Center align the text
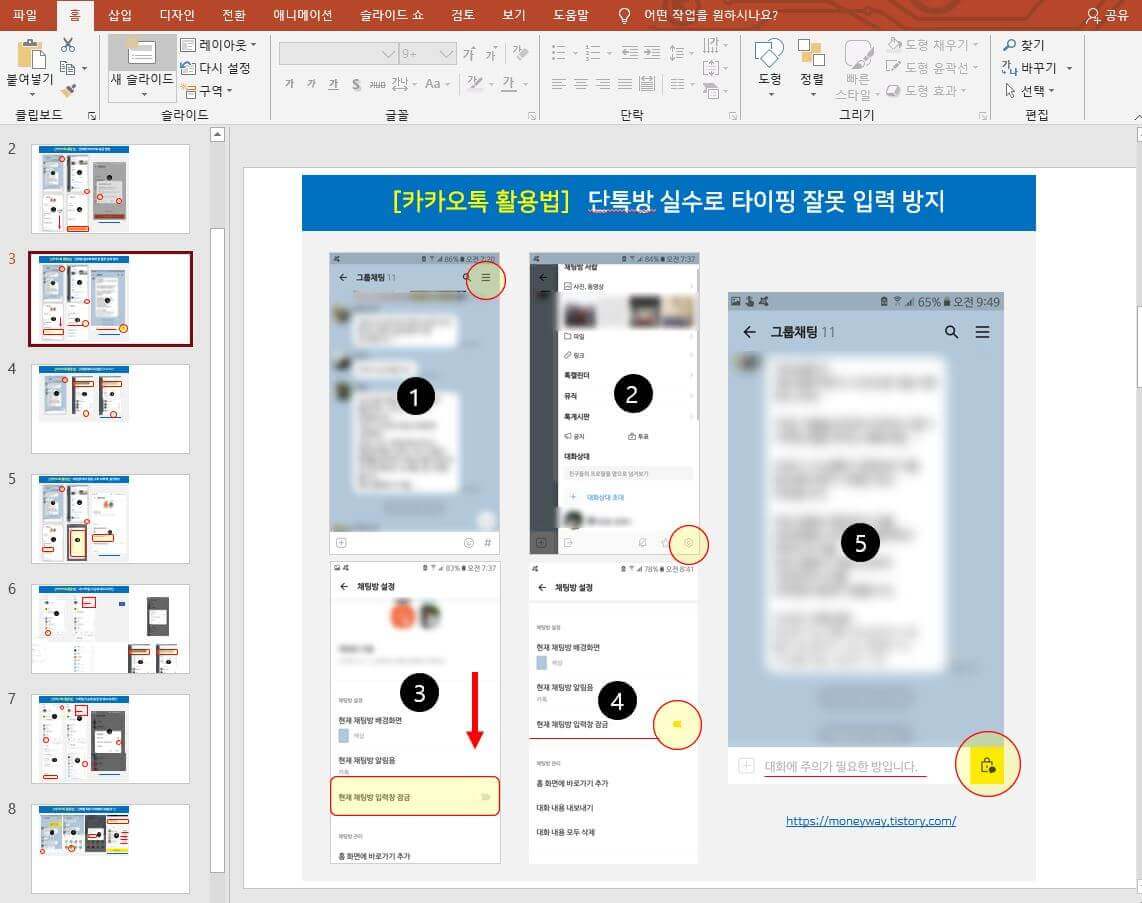Image resolution: width=1142 pixels, height=903 pixels. [x=580, y=84]
